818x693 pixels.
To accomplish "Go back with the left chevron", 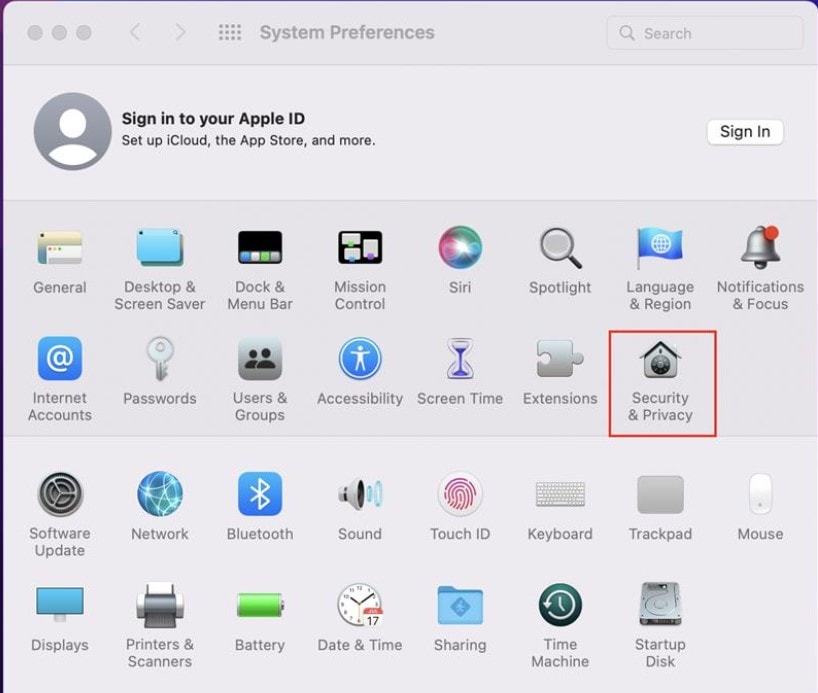I will [x=135, y=32].
